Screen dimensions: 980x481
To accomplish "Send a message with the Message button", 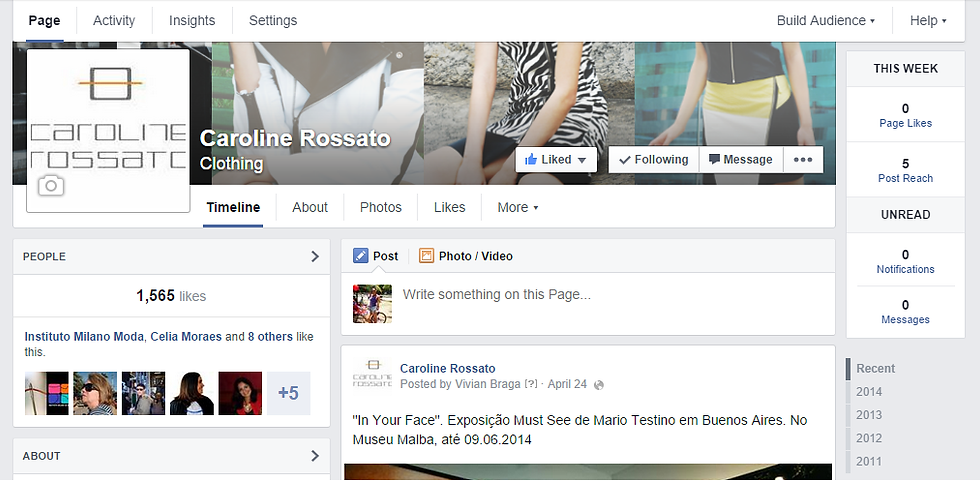I will 741,160.
